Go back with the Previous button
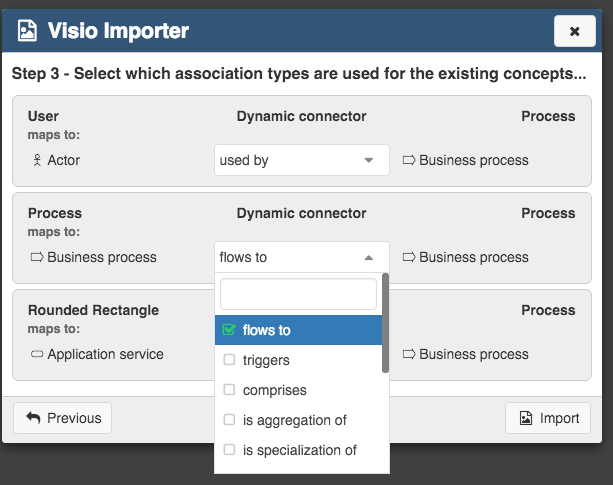 click(62, 418)
